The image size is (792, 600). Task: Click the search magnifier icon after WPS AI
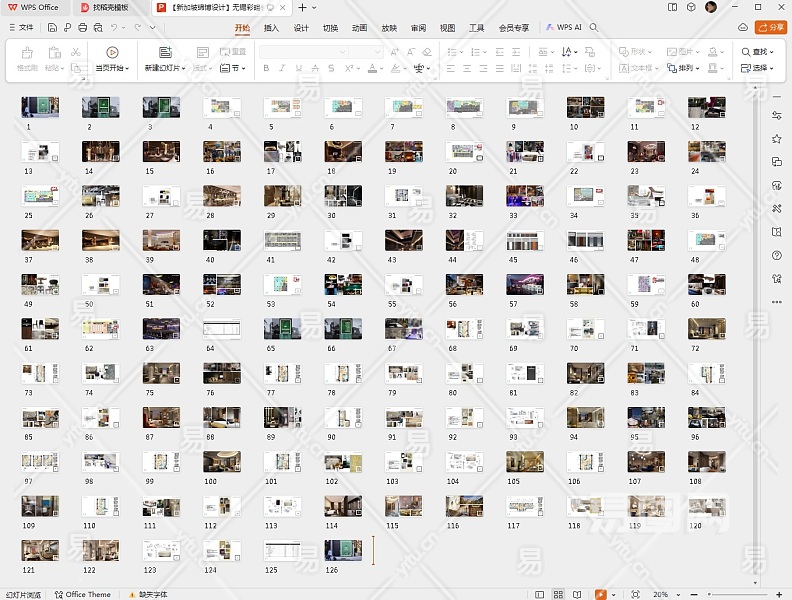594,28
